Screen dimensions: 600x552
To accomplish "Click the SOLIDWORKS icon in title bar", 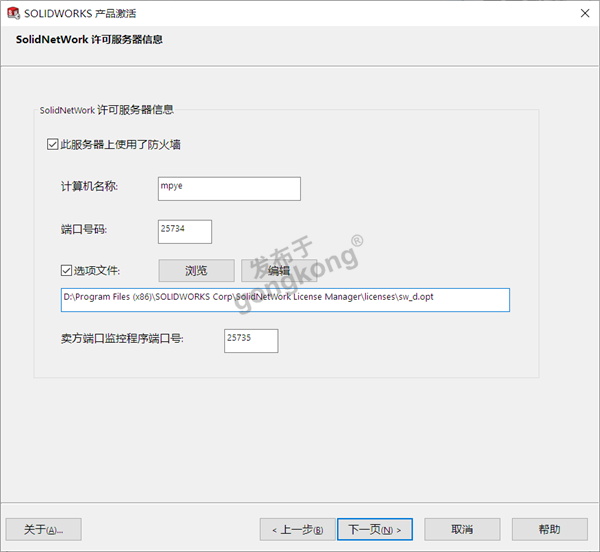I will pos(13,13).
